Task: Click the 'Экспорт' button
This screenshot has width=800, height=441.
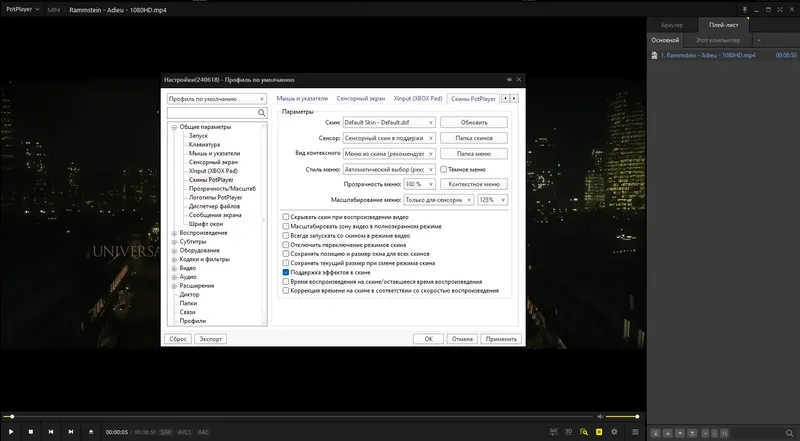Action: [x=211, y=339]
